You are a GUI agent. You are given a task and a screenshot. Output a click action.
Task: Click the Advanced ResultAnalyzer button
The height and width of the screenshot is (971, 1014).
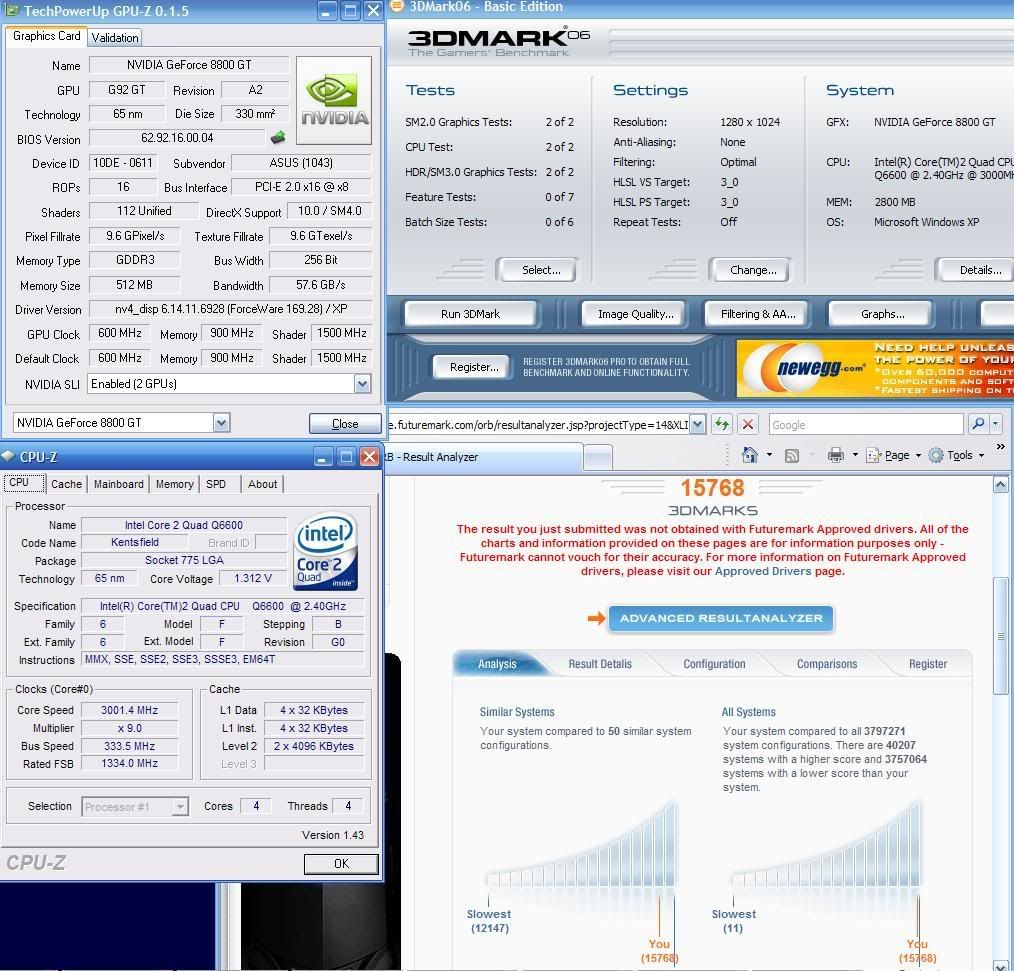(x=720, y=618)
